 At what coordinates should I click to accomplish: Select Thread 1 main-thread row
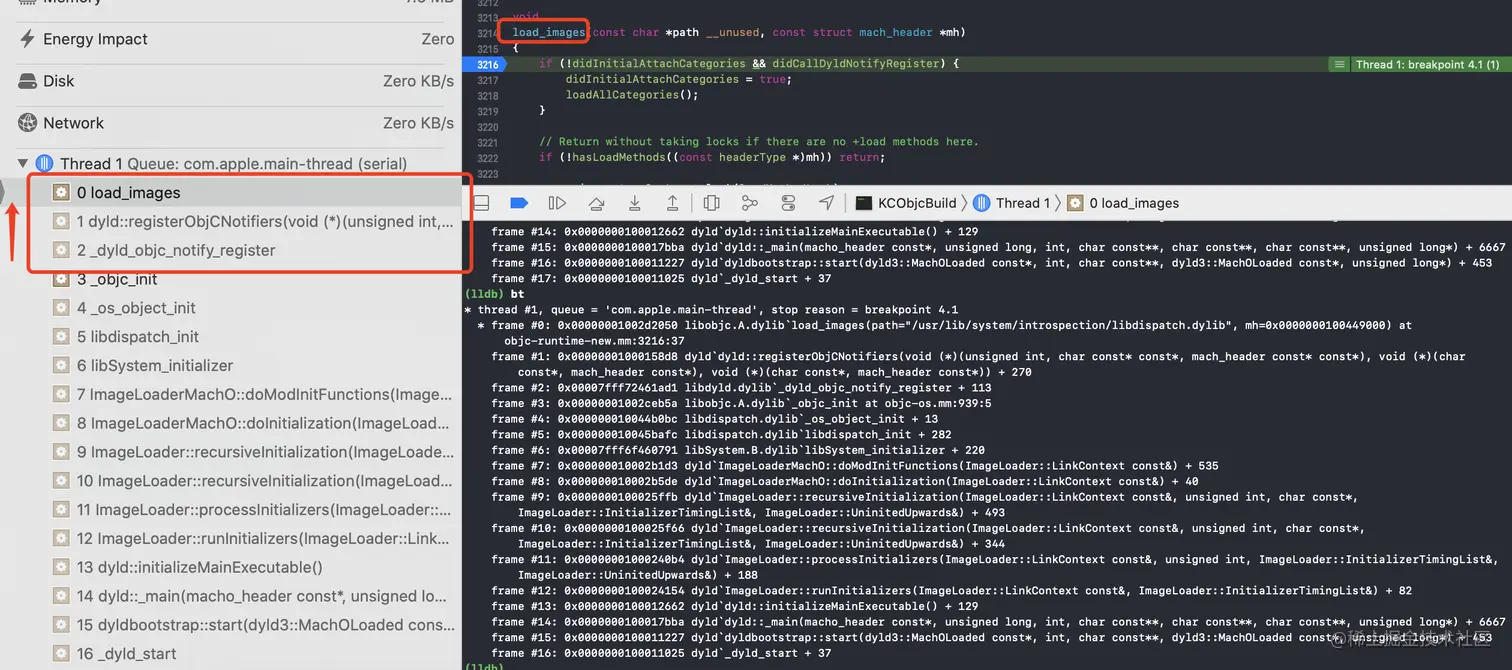click(230, 163)
